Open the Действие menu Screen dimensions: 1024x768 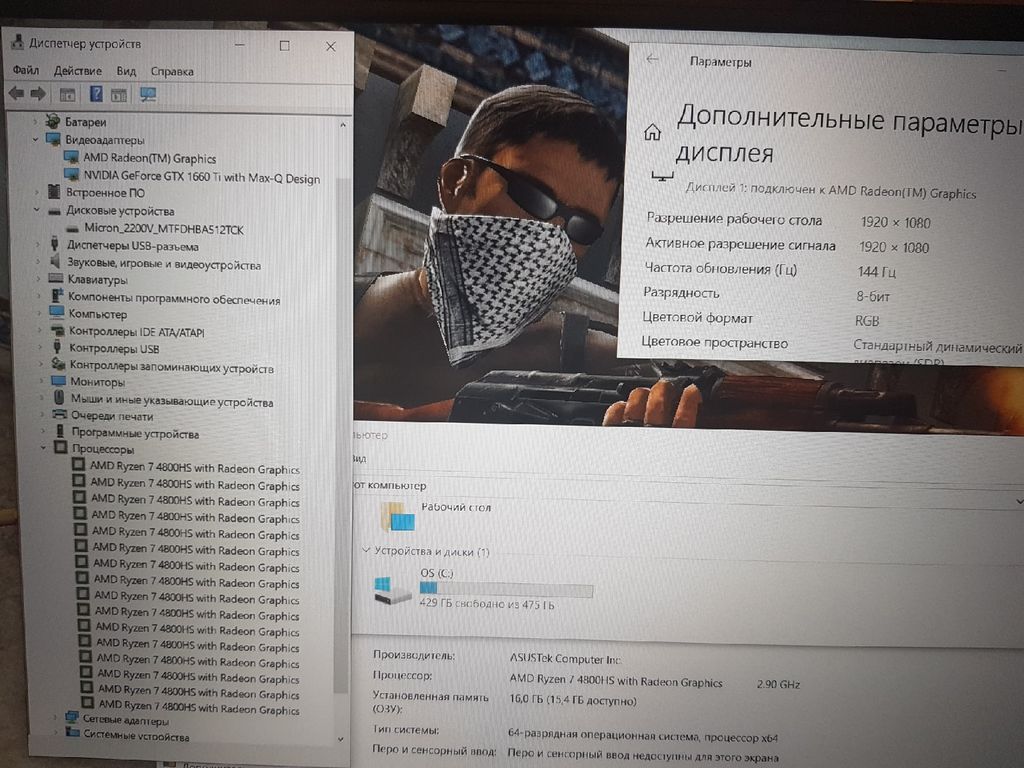(78, 71)
